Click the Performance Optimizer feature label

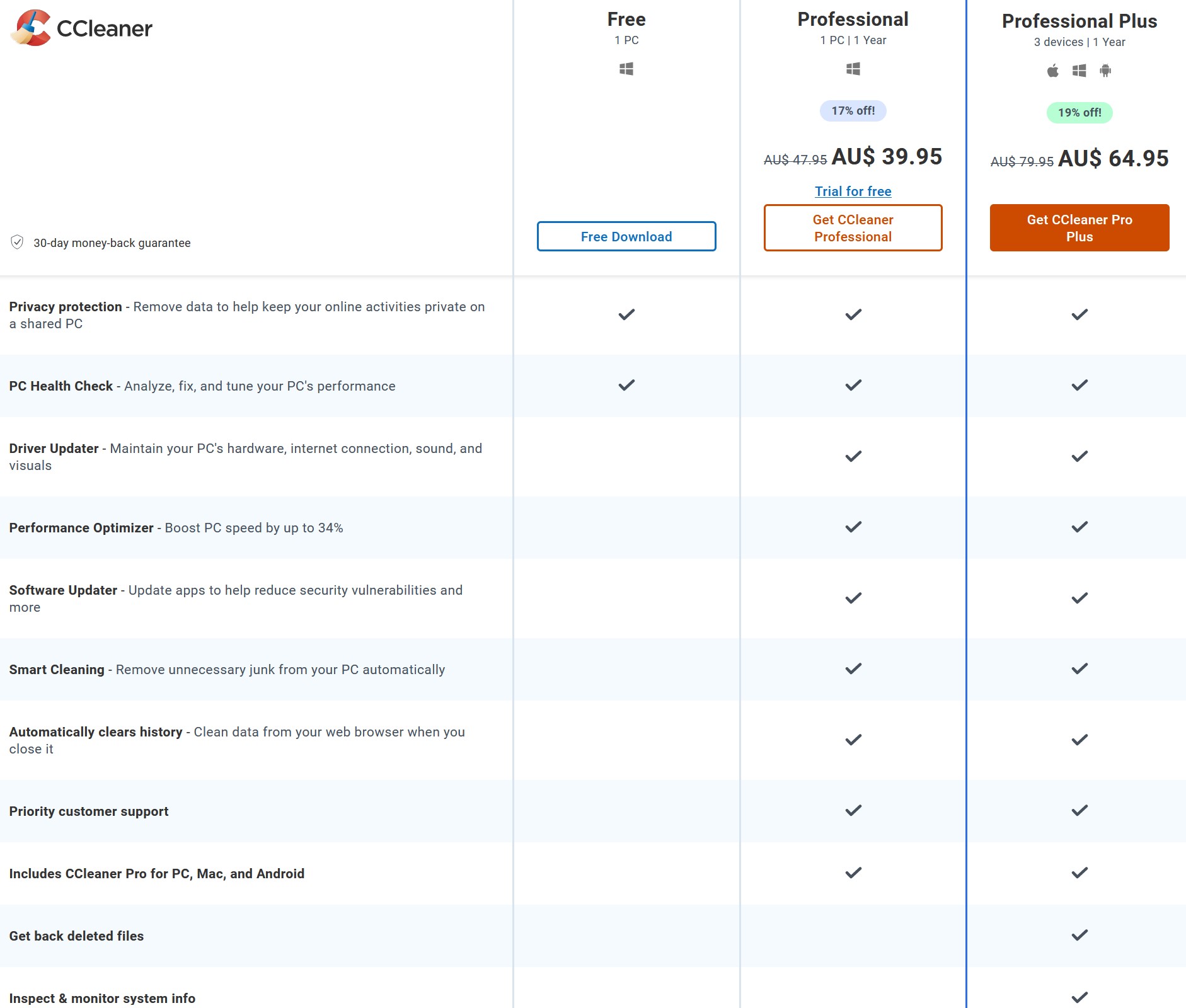pos(81,528)
